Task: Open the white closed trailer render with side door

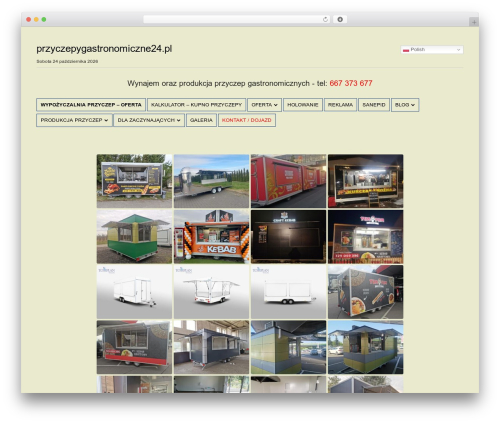Action: point(134,292)
